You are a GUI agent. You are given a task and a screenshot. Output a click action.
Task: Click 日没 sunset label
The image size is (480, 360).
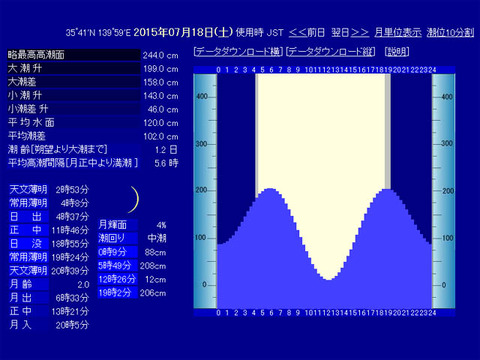point(28,244)
